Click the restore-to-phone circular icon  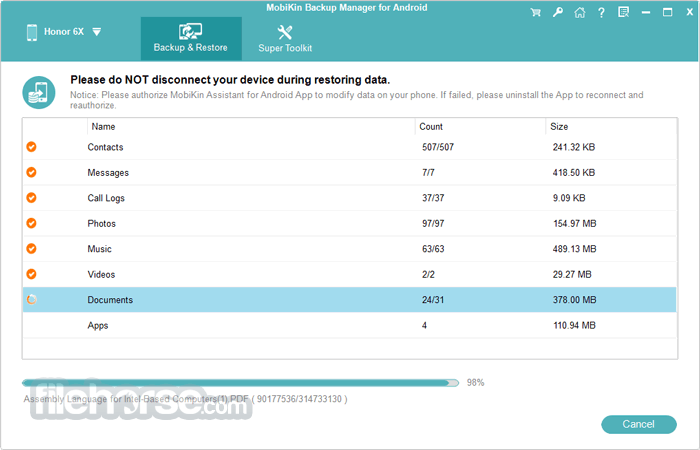[x=39, y=92]
